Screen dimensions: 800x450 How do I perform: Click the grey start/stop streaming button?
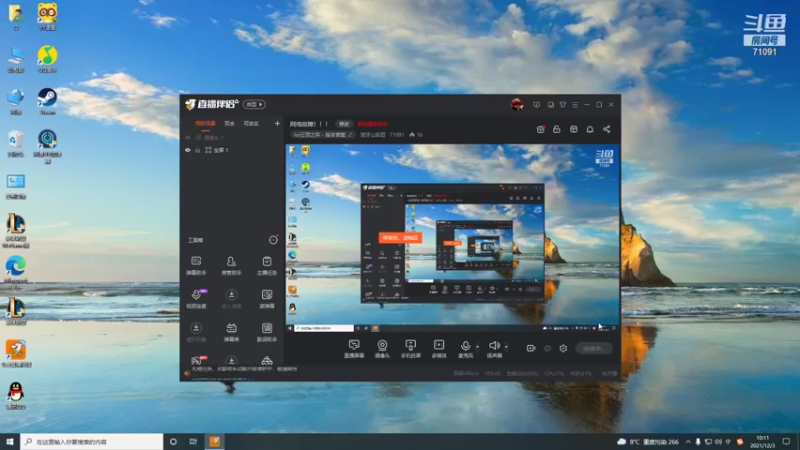click(594, 348)
